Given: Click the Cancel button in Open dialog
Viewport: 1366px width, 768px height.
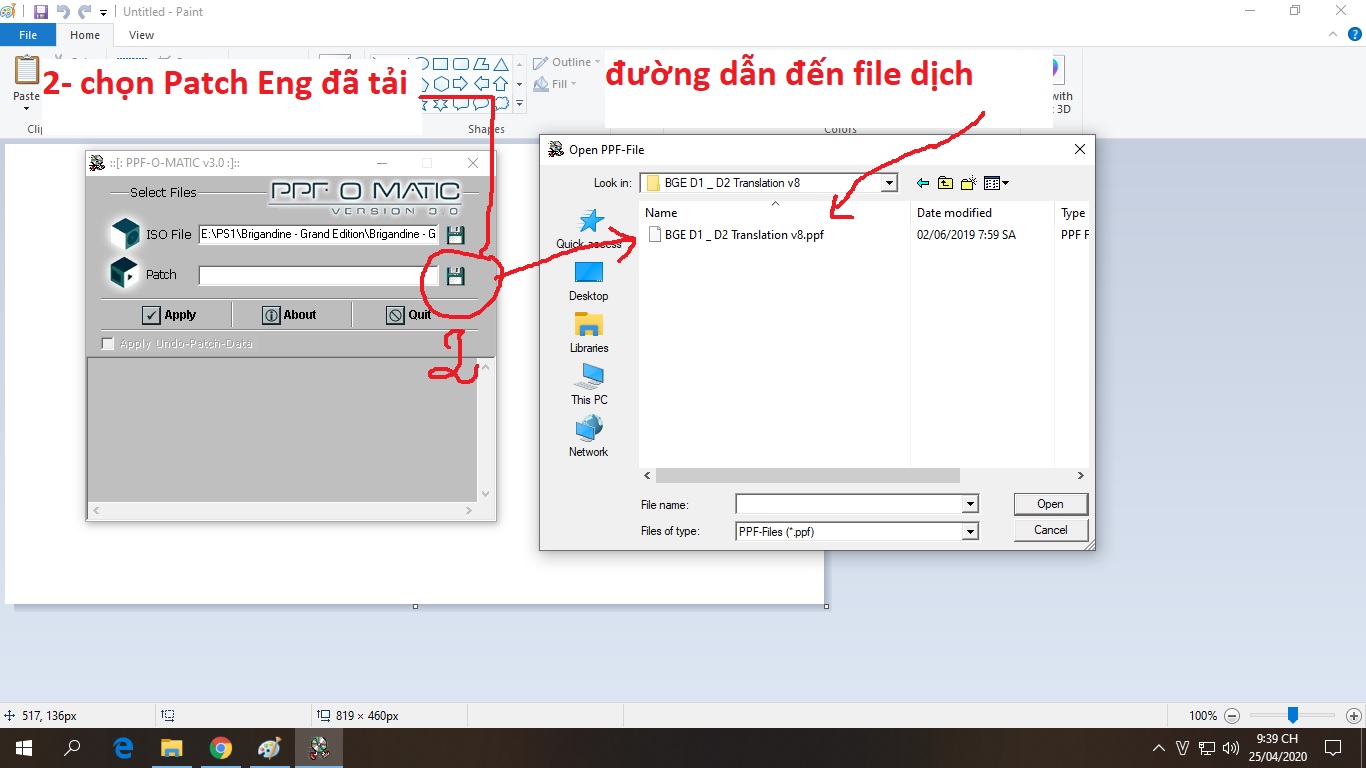Looking at the screenshot, I should 1051,530.
